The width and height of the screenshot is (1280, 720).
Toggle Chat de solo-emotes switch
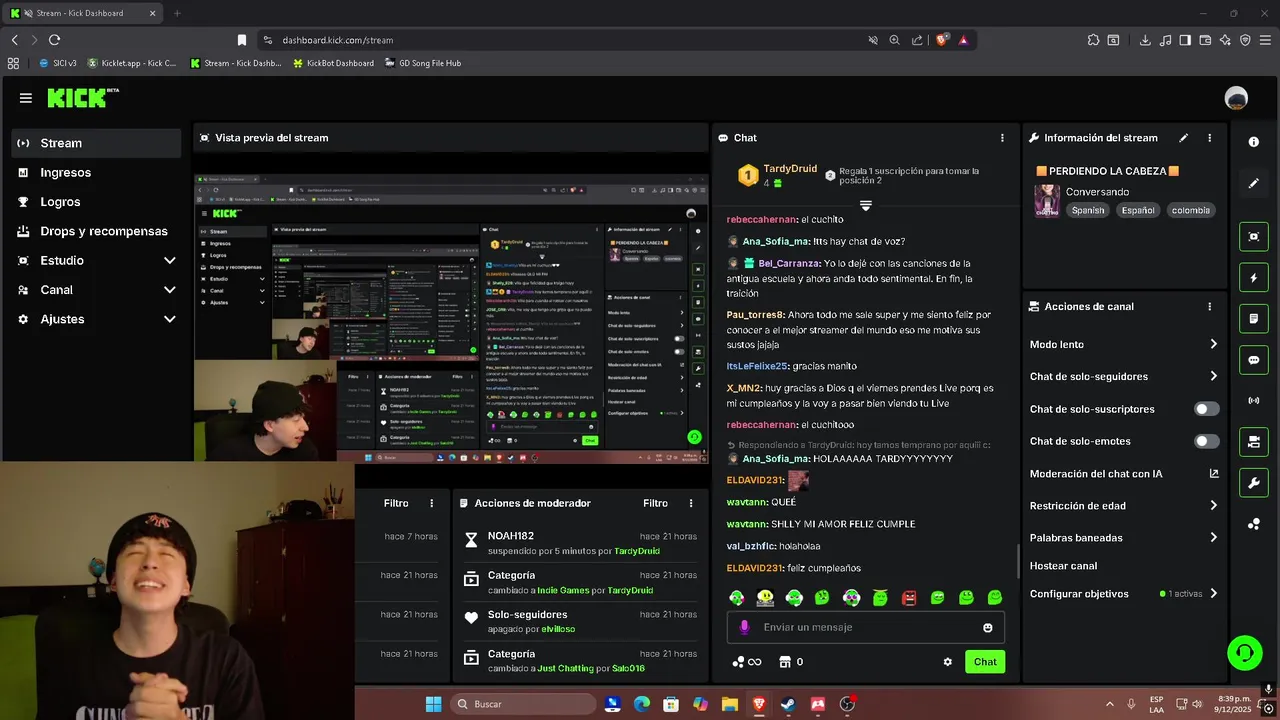click(x=1207, y=441)
